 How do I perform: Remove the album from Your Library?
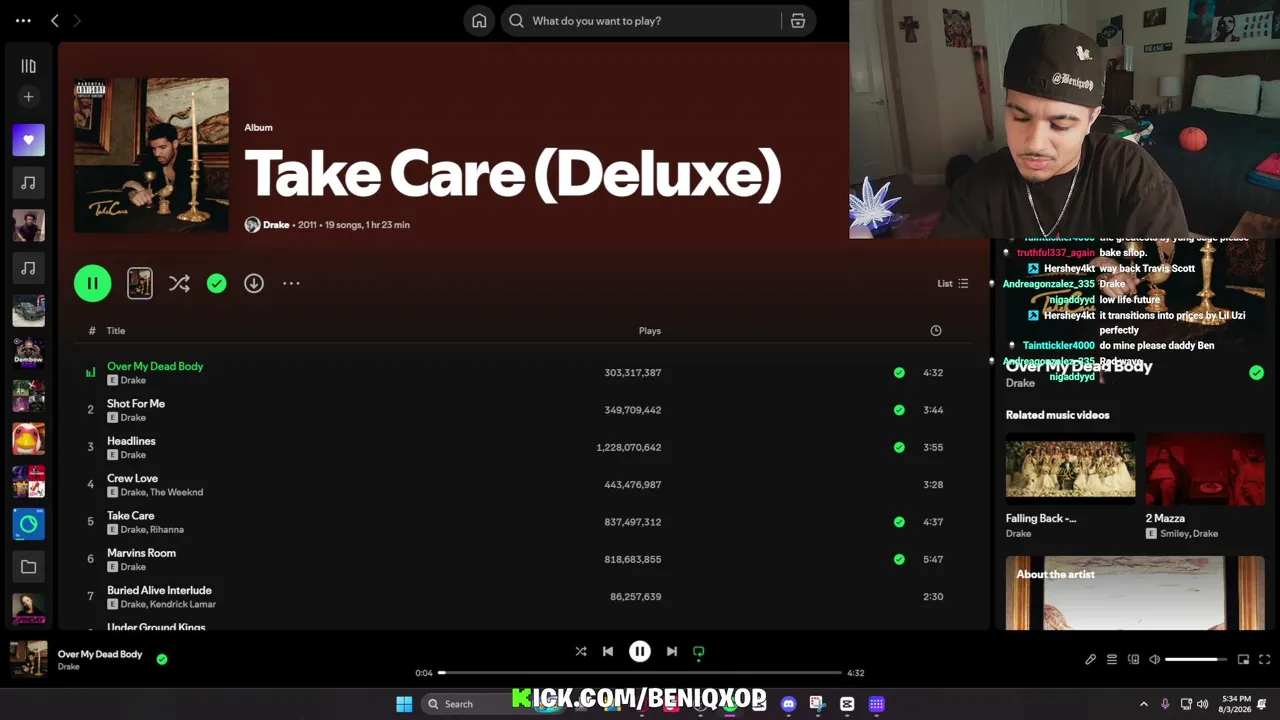[x=216, y=284]
